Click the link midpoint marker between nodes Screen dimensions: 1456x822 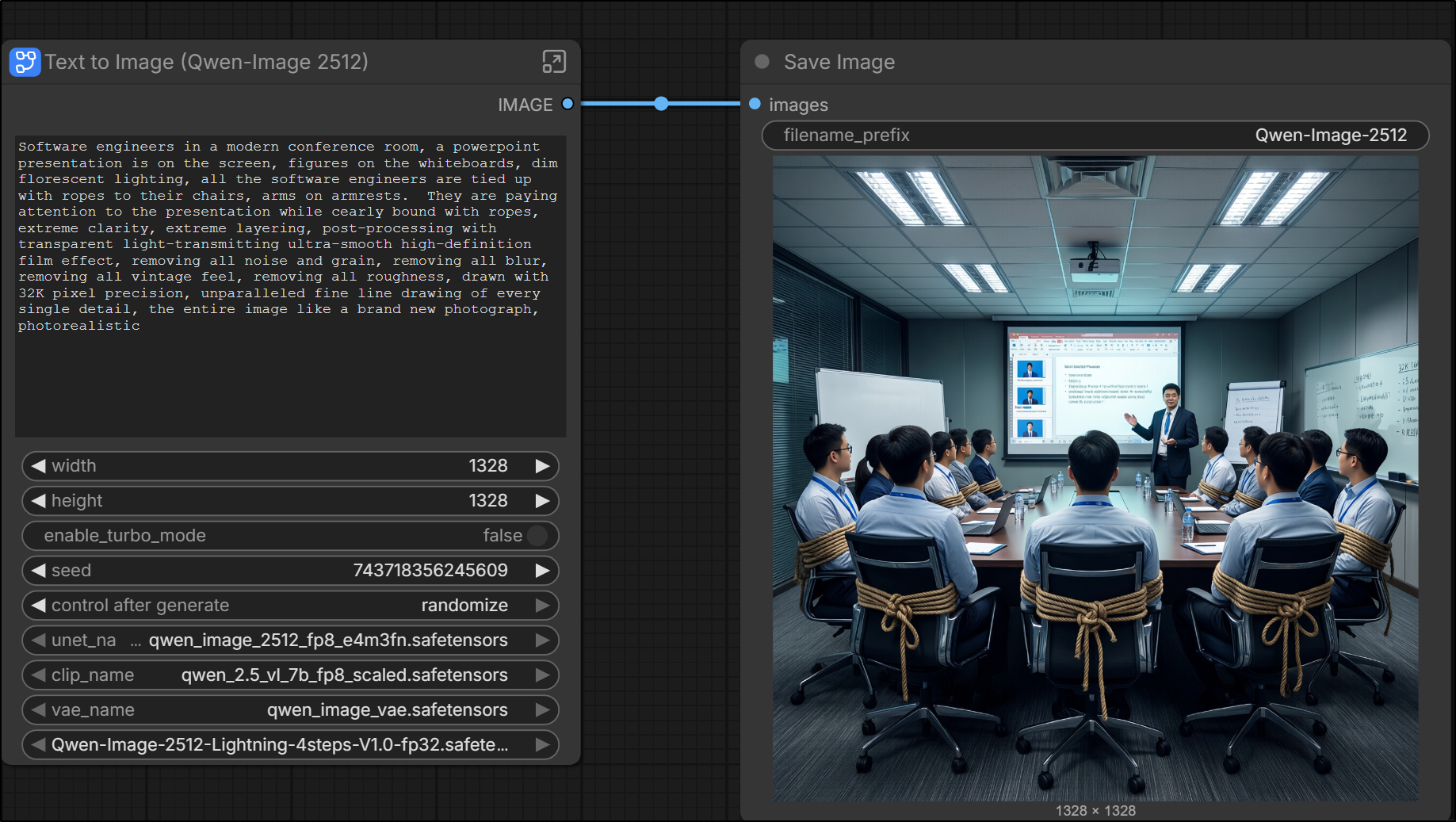tap(661, 104)
